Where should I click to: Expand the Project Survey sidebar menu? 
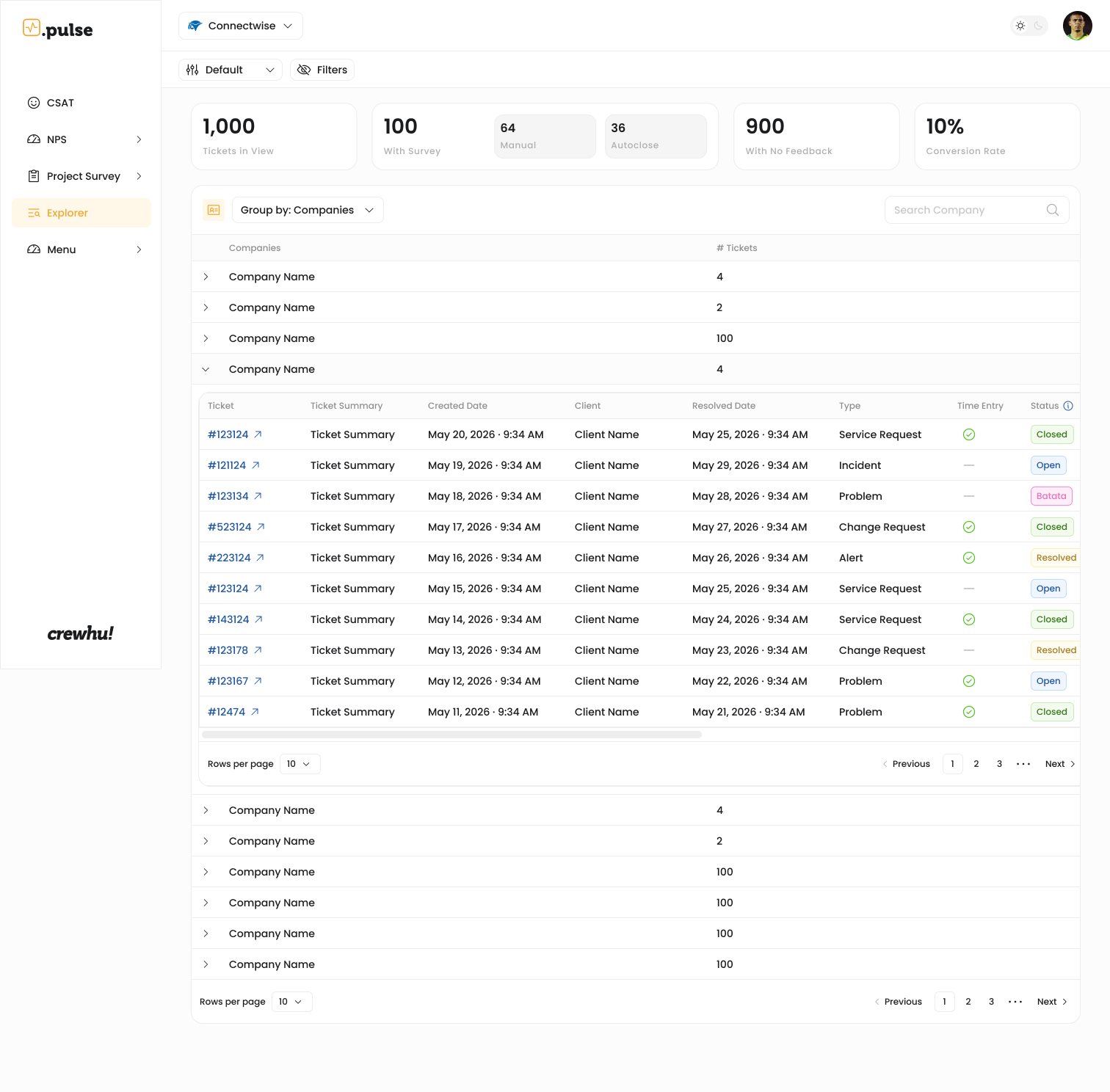81,176
